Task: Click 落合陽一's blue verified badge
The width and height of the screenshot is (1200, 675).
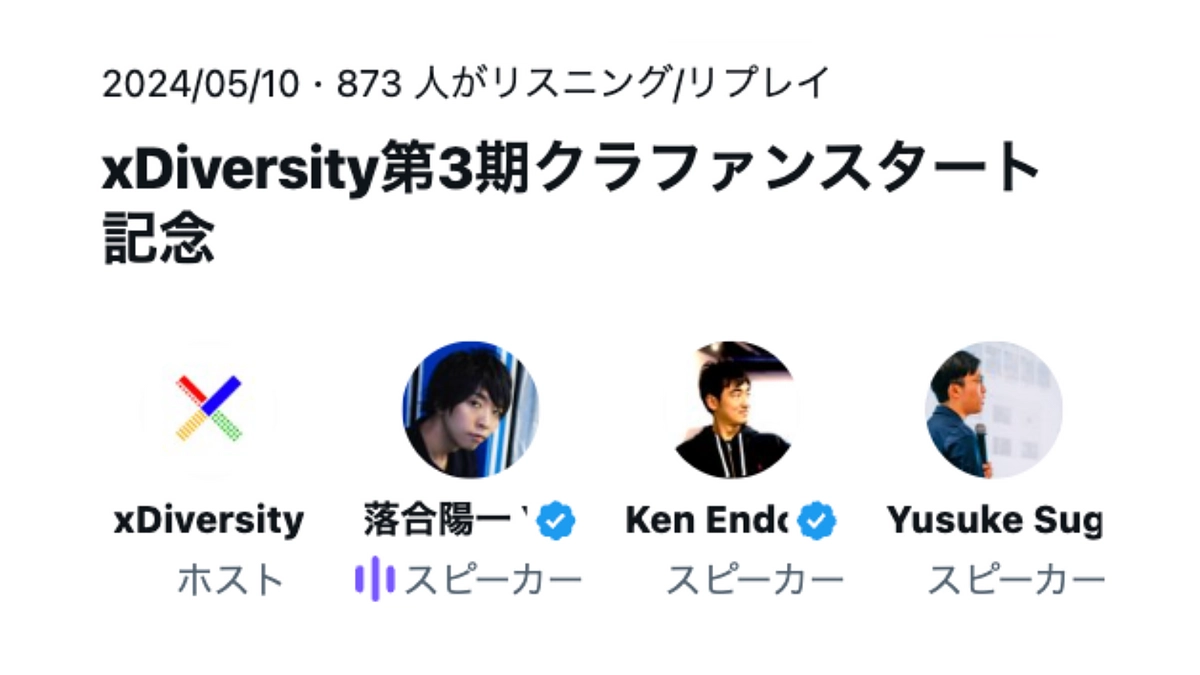Action: point(556,519)
